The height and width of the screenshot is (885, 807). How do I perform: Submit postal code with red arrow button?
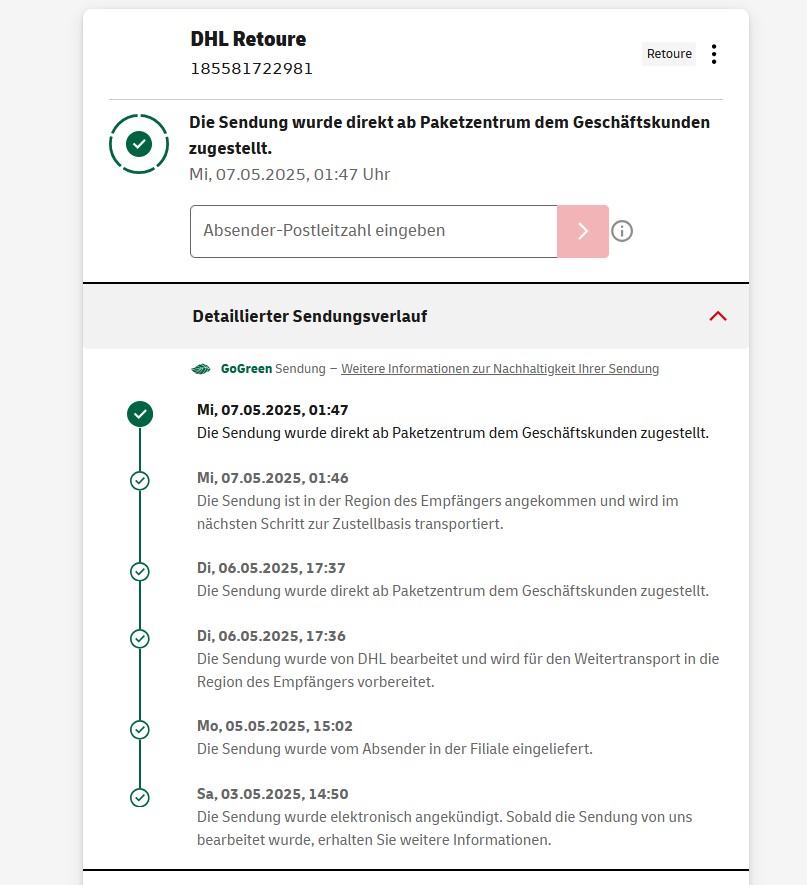pos(583,231)
